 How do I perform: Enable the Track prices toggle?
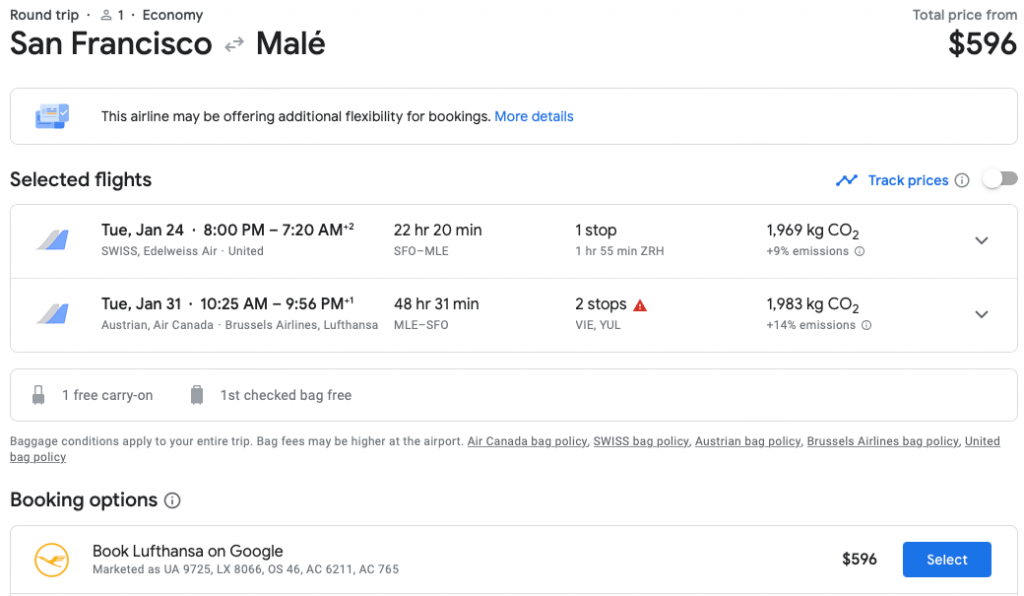(x=1000, y=179)
